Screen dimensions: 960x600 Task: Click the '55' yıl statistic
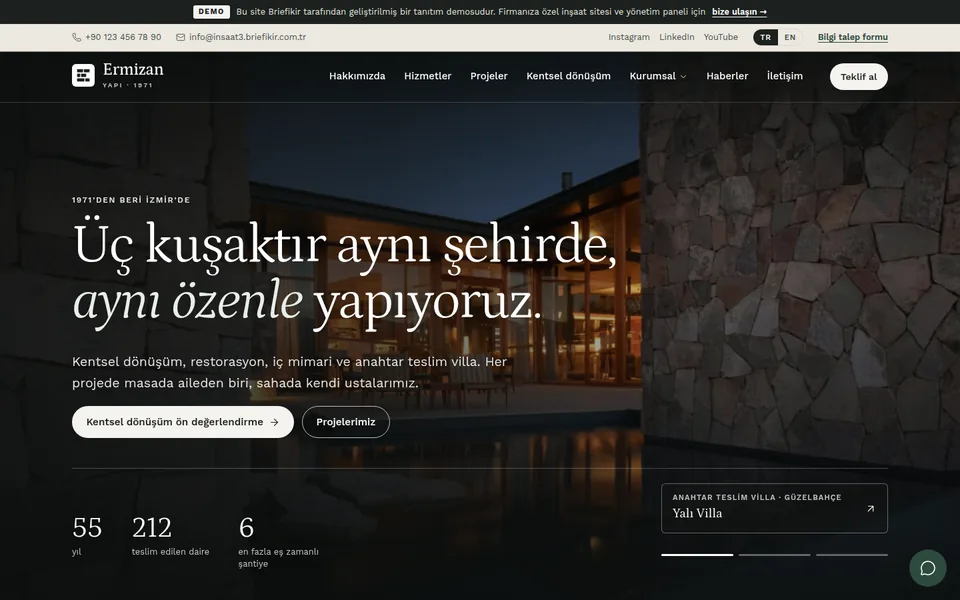pos(87,536)
